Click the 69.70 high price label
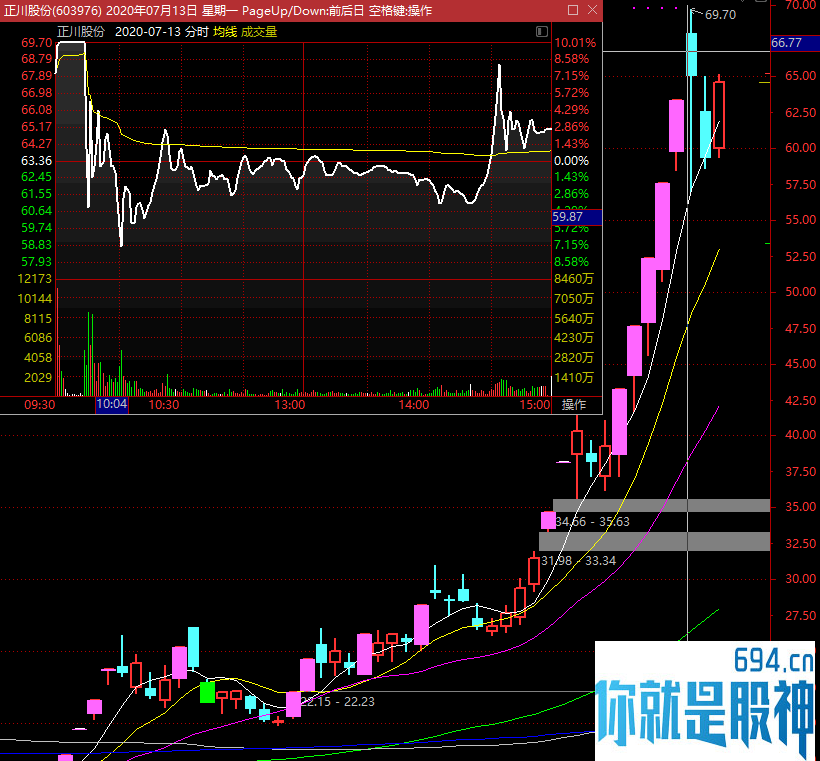820x761 pixels. pos(720,15)
